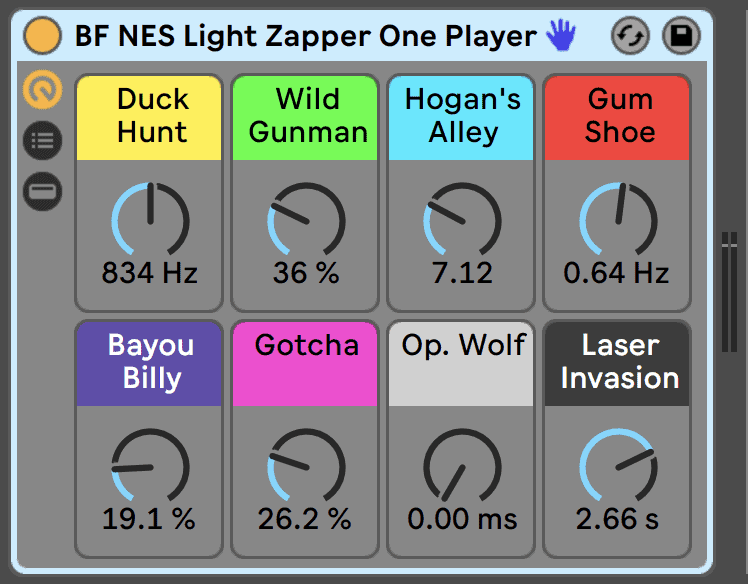This screenshot has width=748, height=584.
Task: Click the Gotcha macro knob
Action: [x=306, y=466]
